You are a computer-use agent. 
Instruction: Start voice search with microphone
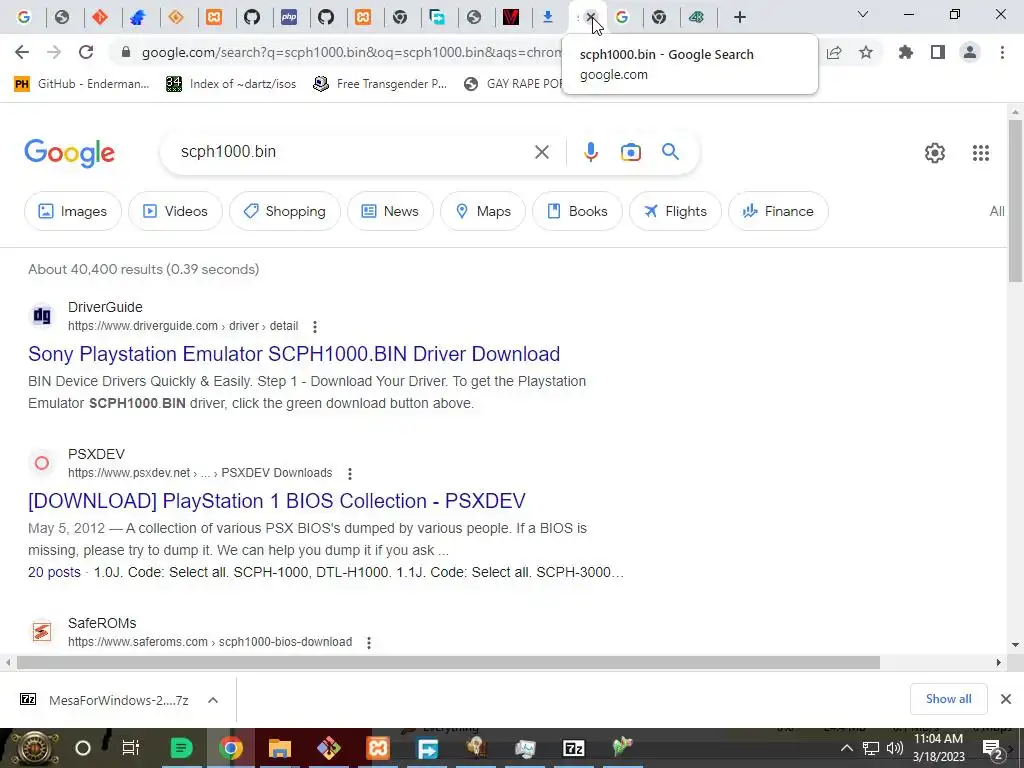click(x=590, y=152)
